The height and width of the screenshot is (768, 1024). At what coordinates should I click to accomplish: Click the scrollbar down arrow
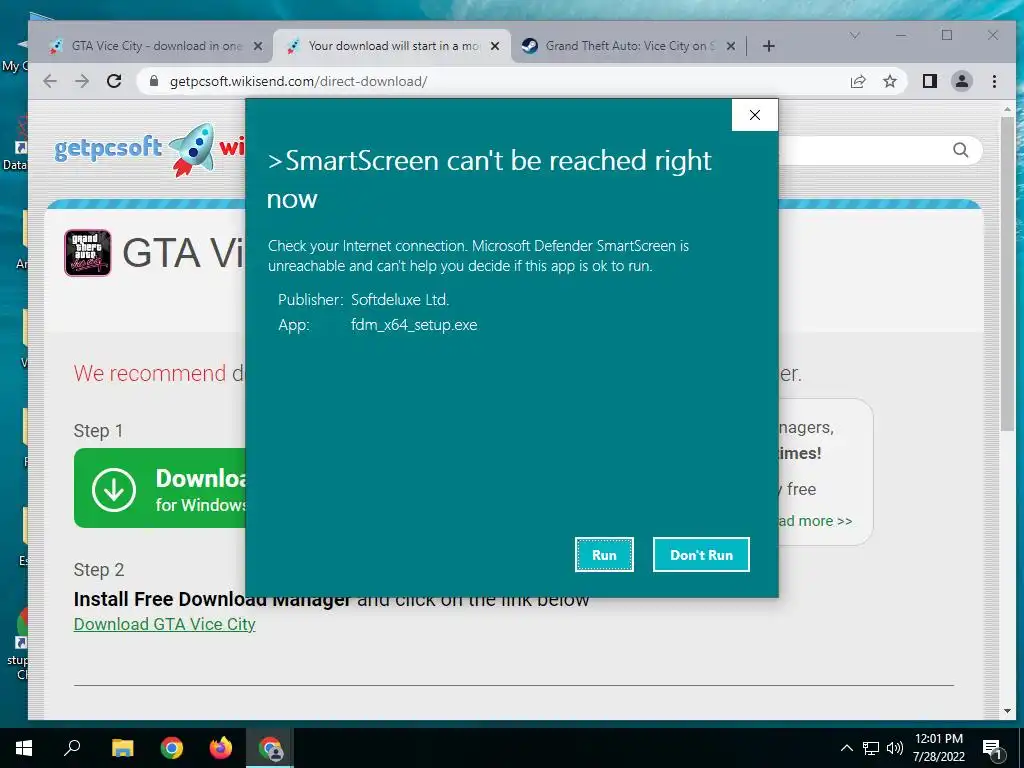tap(1007, 711)
